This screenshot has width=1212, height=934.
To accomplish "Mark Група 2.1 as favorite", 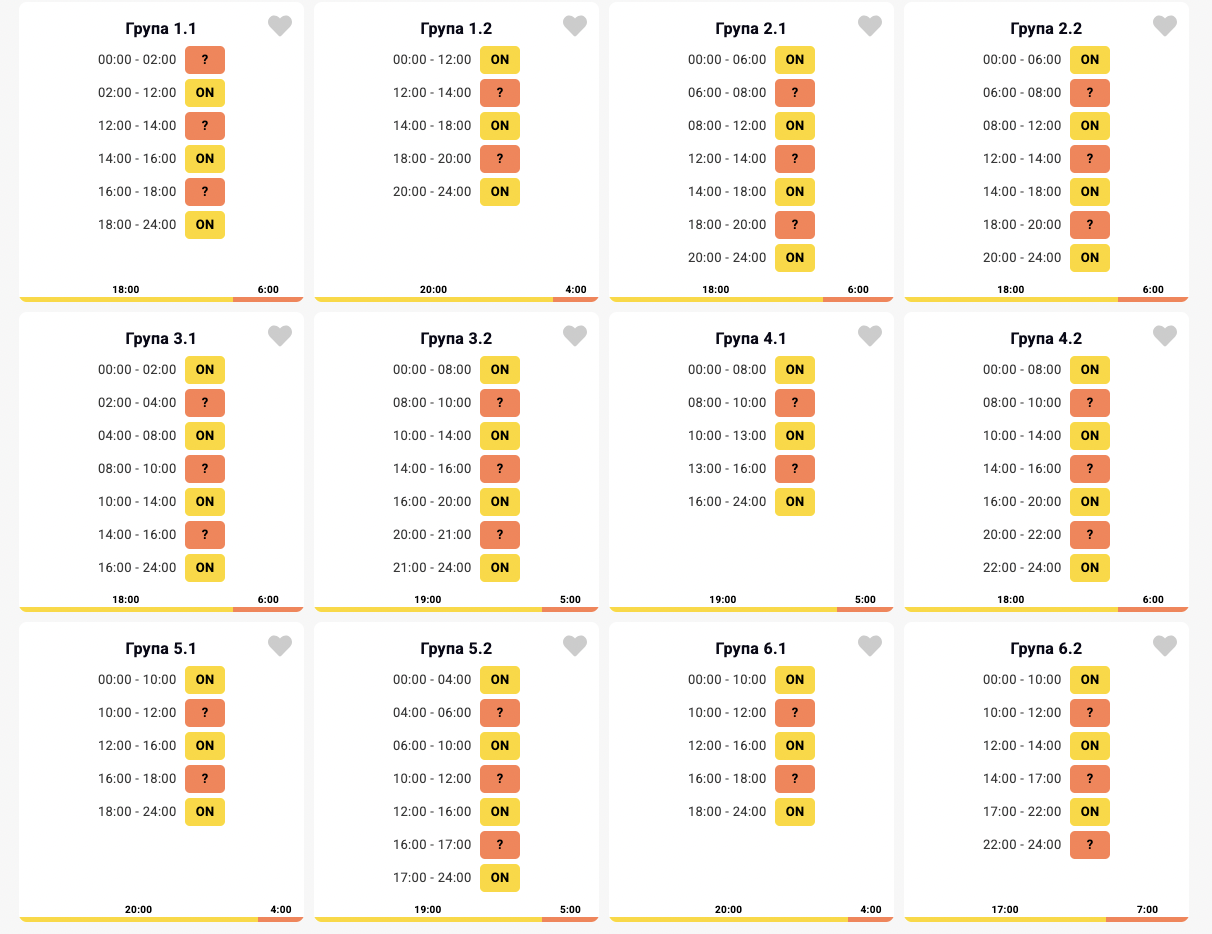I will click(x=870, y=27).
